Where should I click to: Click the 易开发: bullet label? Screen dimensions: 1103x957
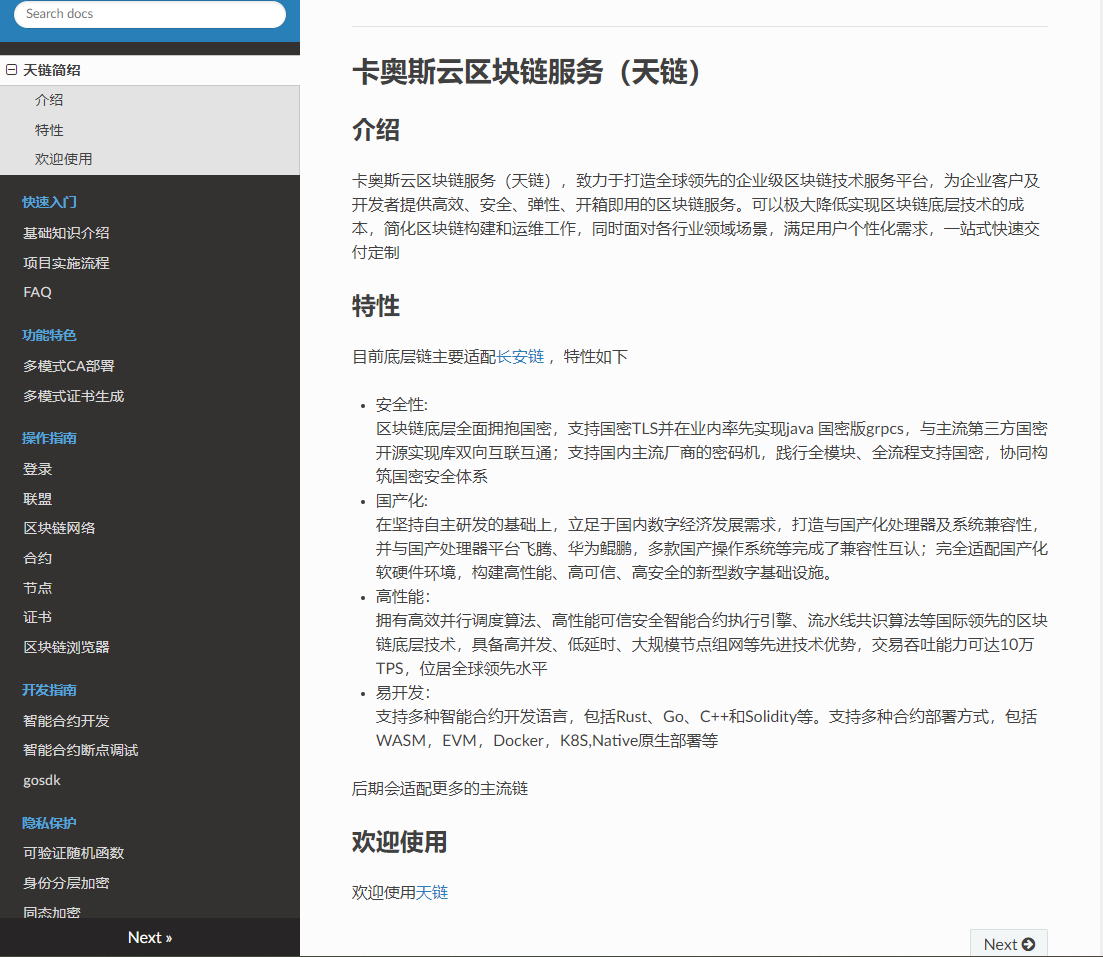(403, 692)
